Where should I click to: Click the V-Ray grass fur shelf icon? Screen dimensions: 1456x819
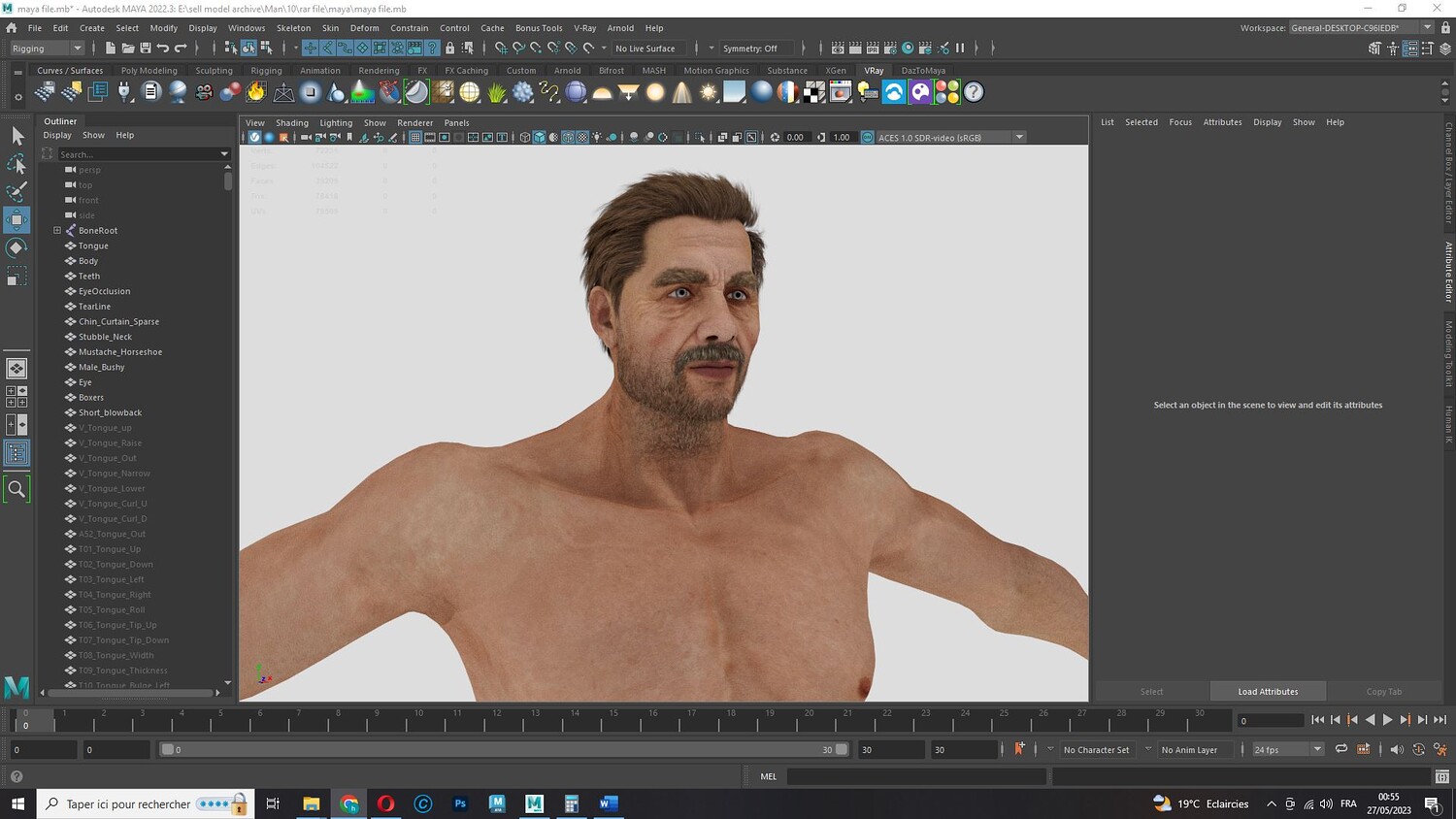[497, 92]
